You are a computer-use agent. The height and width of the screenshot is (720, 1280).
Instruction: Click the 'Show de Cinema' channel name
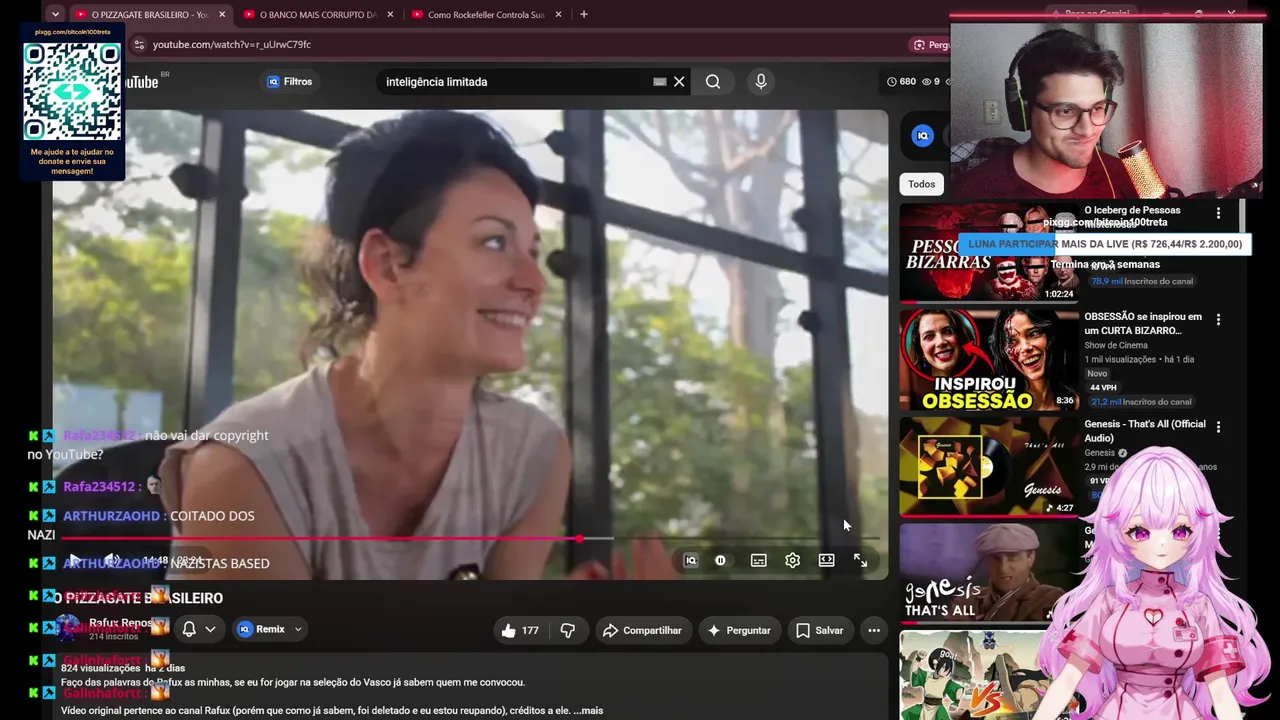(x=1116, y=346)
